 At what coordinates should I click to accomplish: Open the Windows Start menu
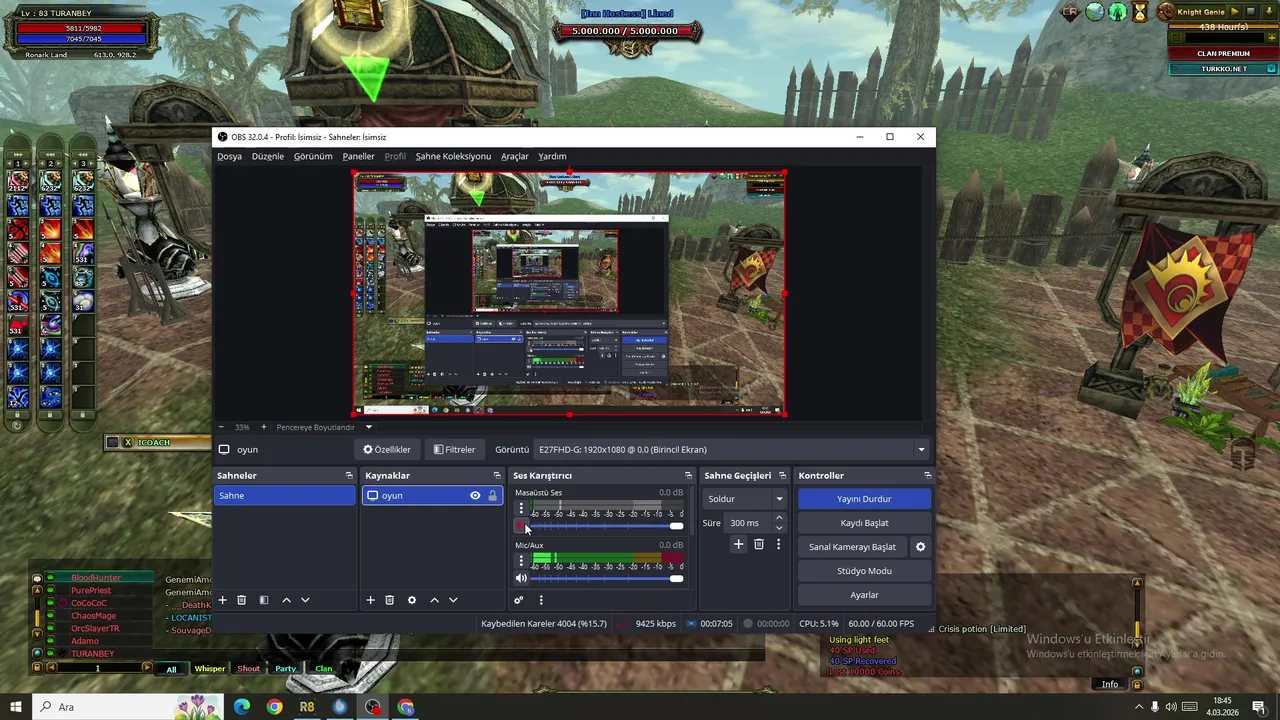point(16,707)
